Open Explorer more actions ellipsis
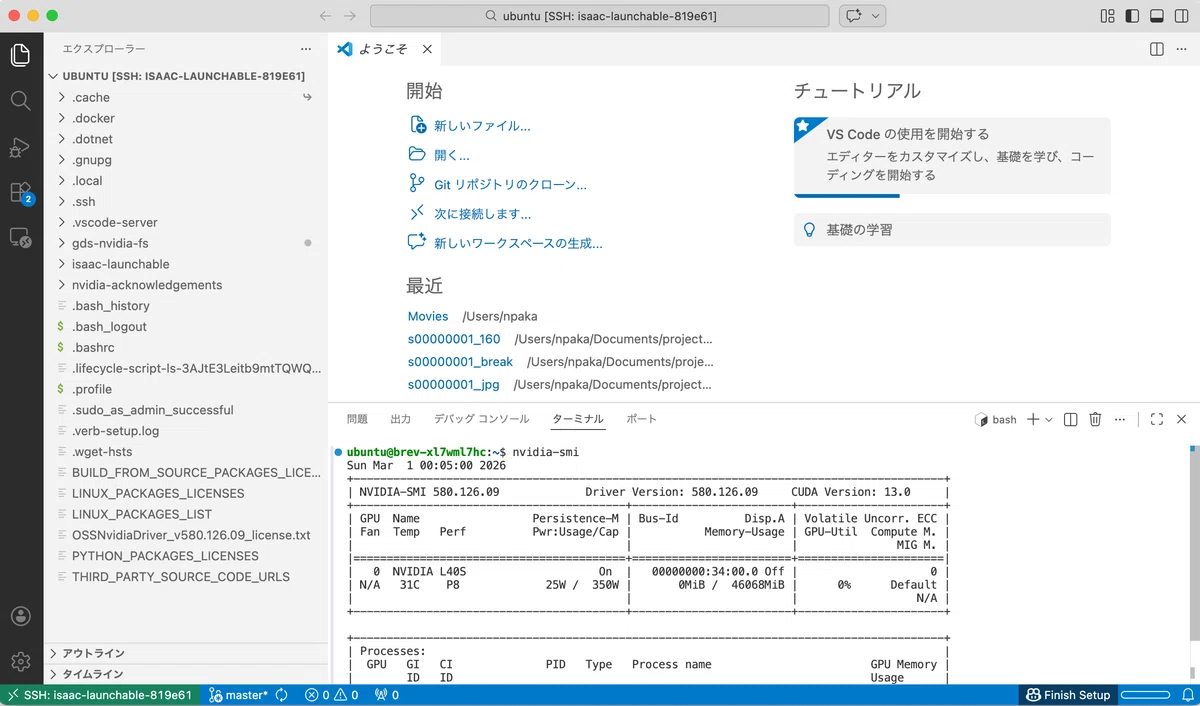This screenshot has width=1200, height=706. pyautogui.click(x=306, y=49)
